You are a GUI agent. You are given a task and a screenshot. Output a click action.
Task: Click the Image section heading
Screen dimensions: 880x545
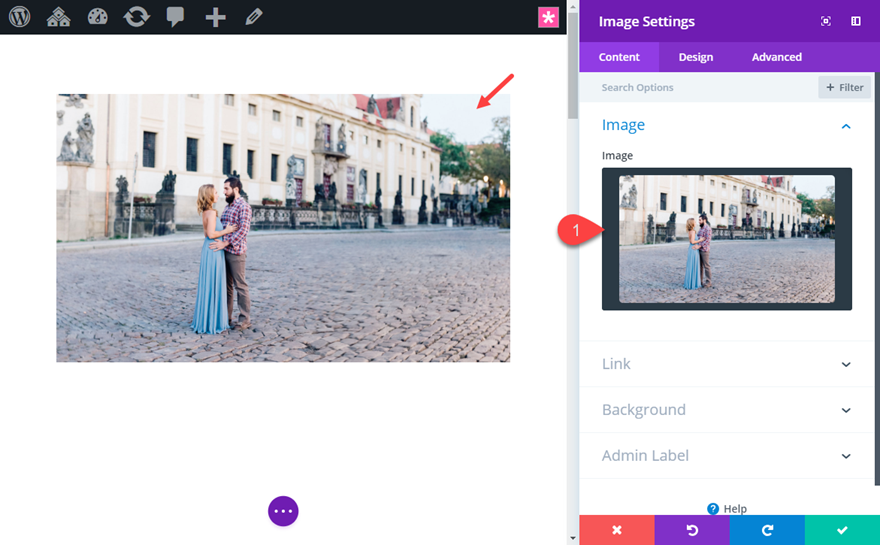pyautogui.click(x=623, y=125)
